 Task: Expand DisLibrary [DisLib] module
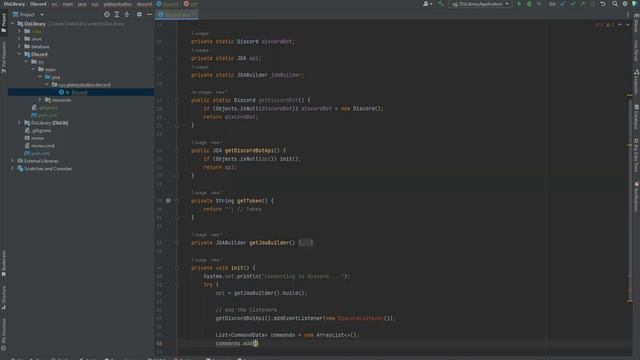coord(19,122)
